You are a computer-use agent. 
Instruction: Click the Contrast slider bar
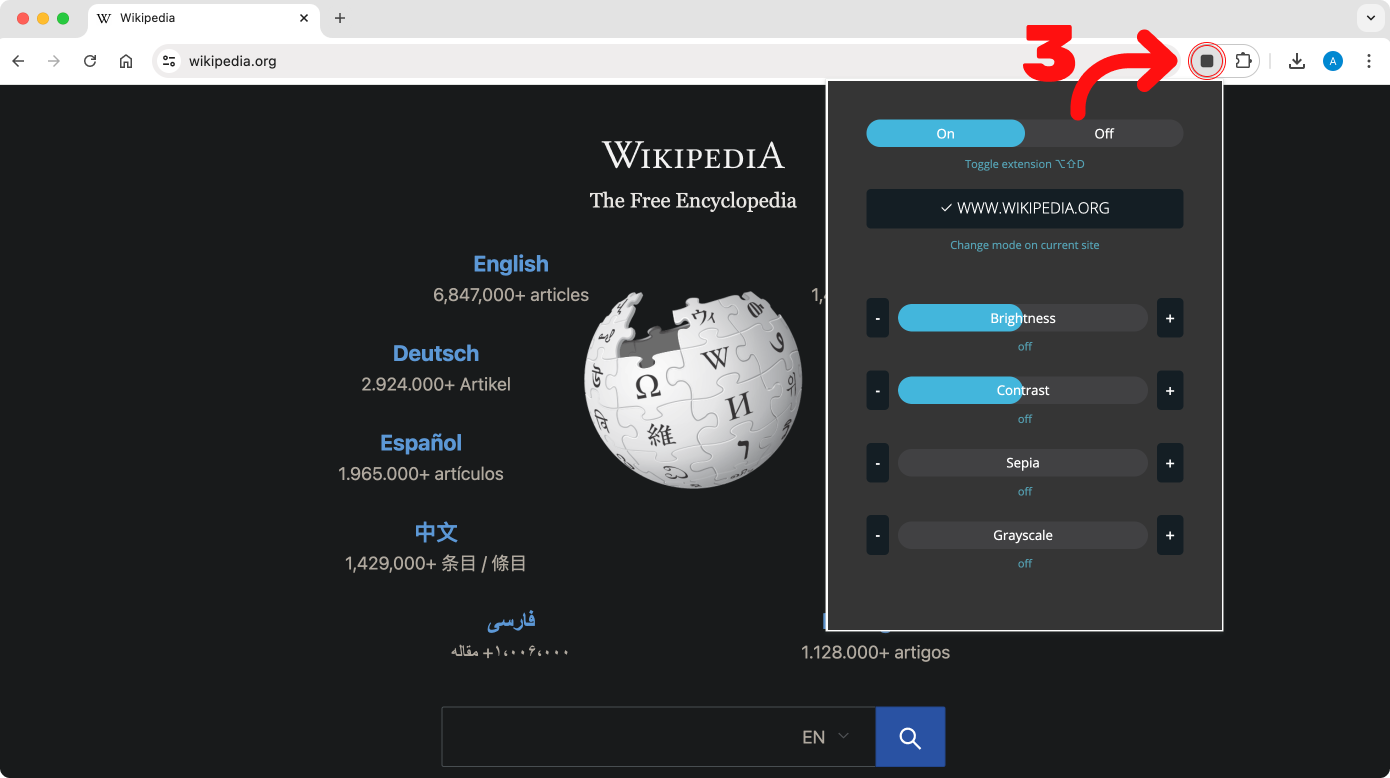click(1023, 390)
